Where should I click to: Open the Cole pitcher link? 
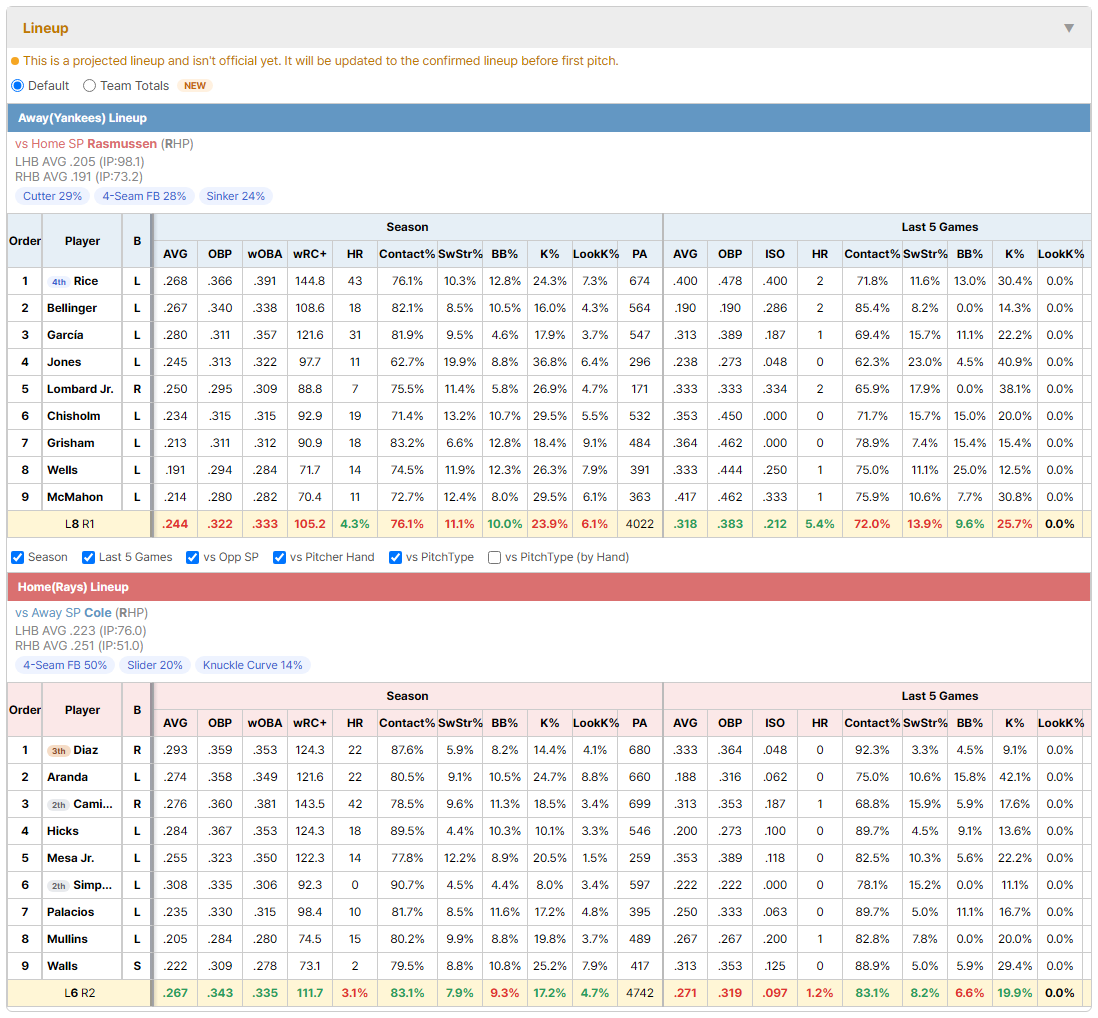(98, 613)
